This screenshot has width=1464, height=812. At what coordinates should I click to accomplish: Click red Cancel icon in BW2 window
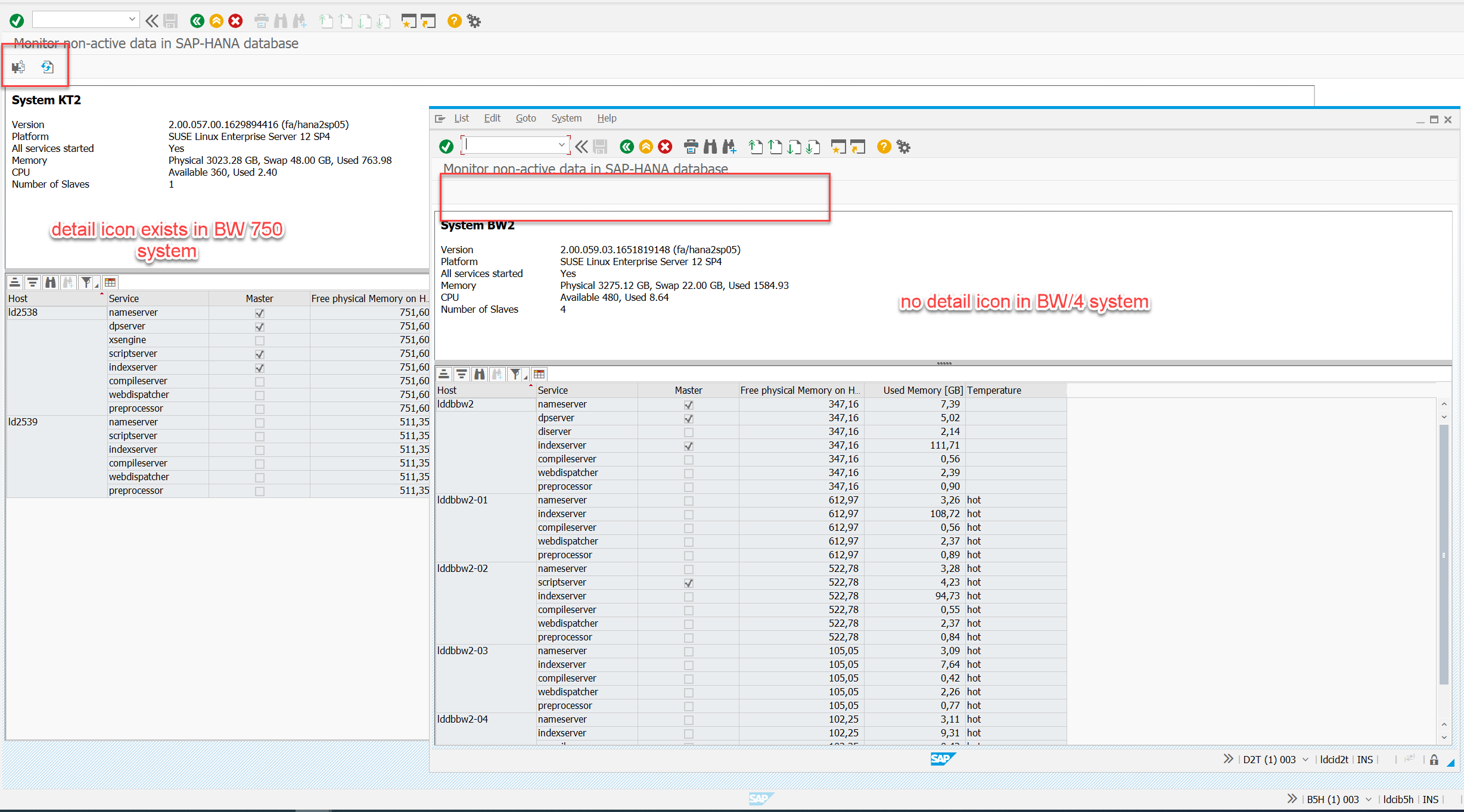[x=666, y=147]
